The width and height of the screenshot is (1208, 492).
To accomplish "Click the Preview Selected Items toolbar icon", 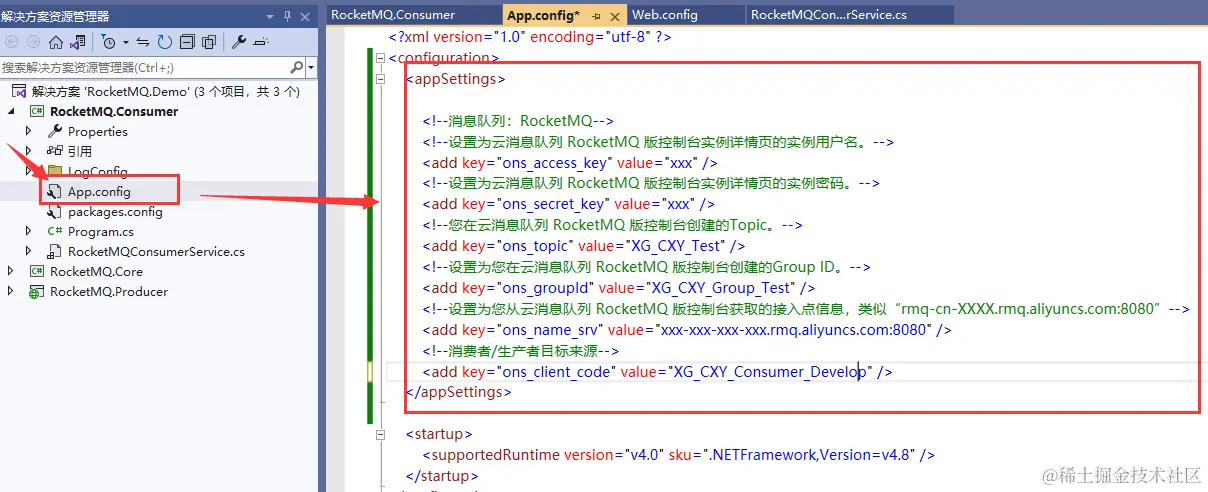I will pos(261,42).
